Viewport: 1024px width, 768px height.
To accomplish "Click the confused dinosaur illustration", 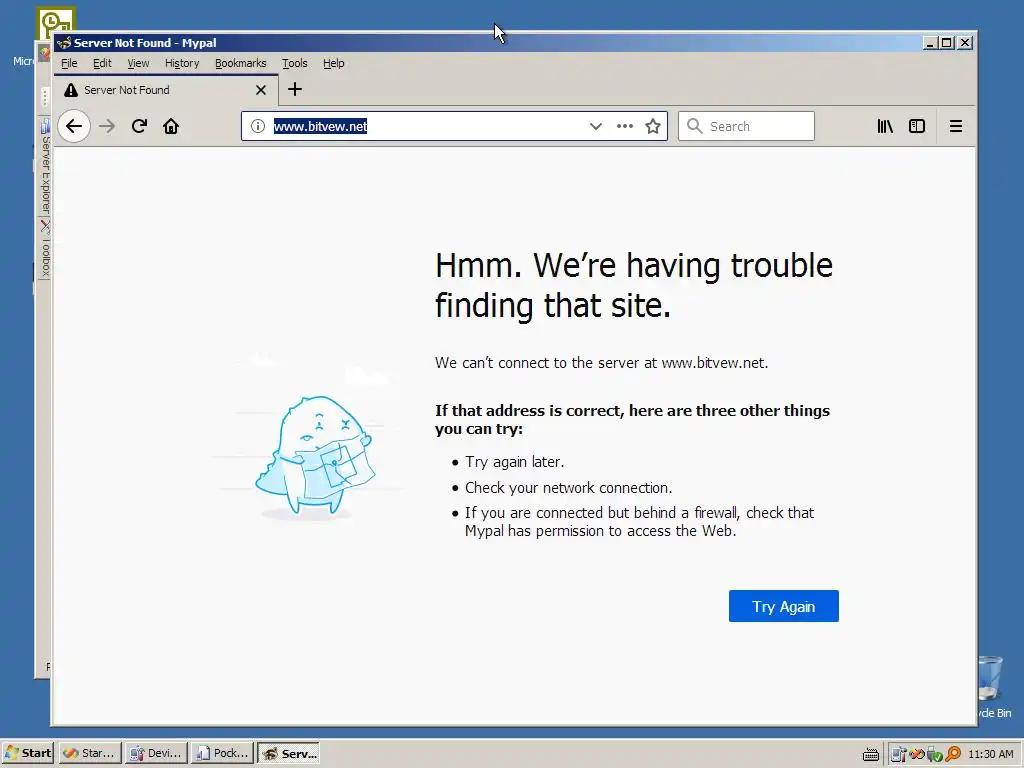I will (x=315, y=456).
